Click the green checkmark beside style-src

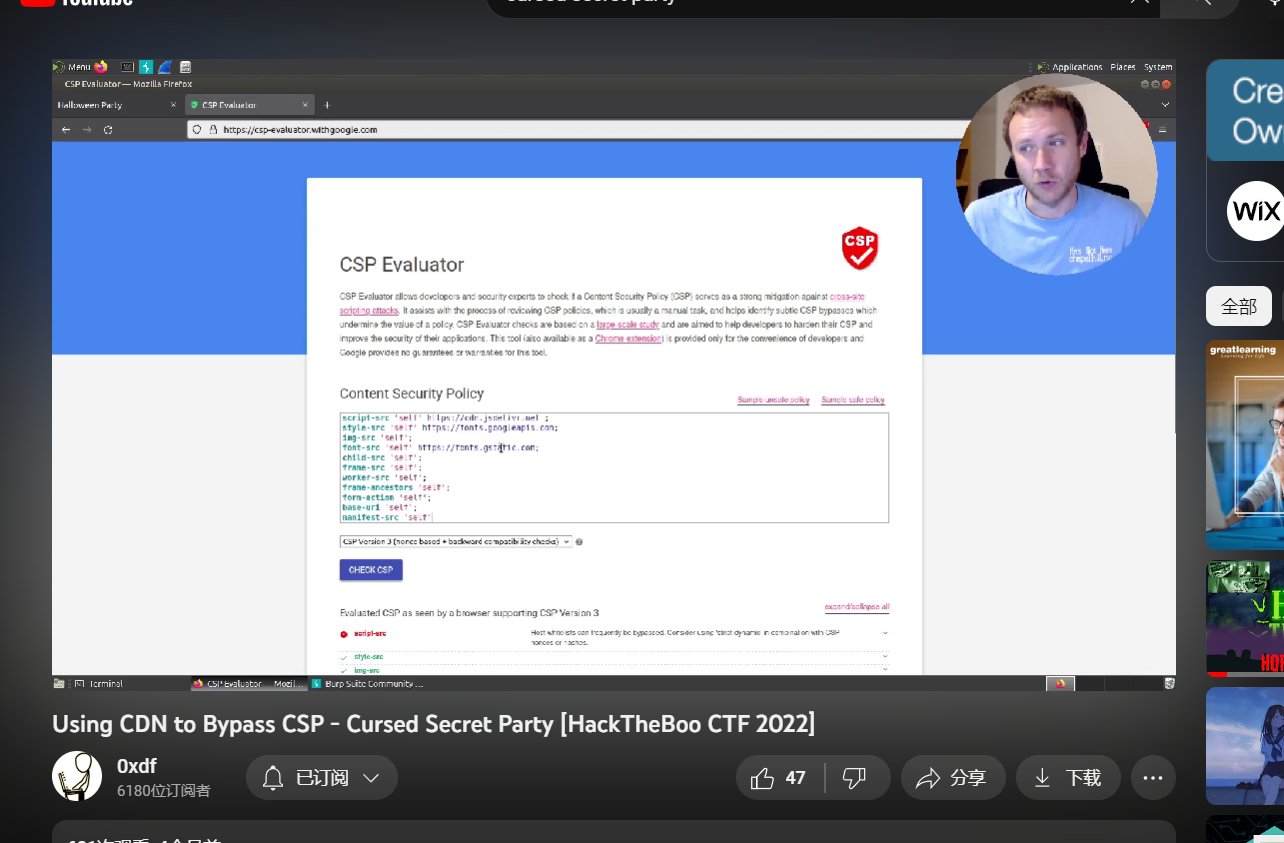(x=344, y=657)
